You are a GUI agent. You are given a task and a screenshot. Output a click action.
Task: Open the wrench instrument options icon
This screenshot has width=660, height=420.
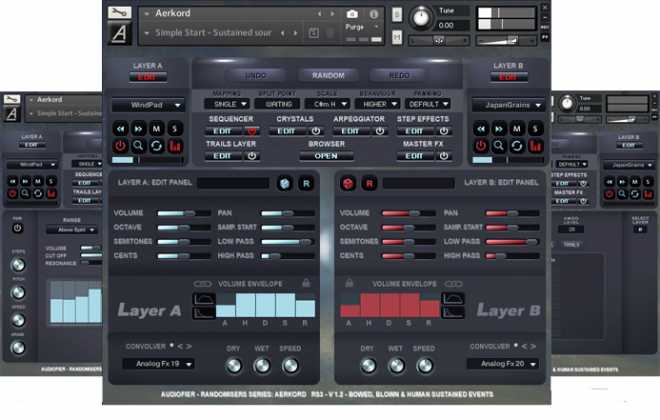pyautogui.click(x=120, y=13)
